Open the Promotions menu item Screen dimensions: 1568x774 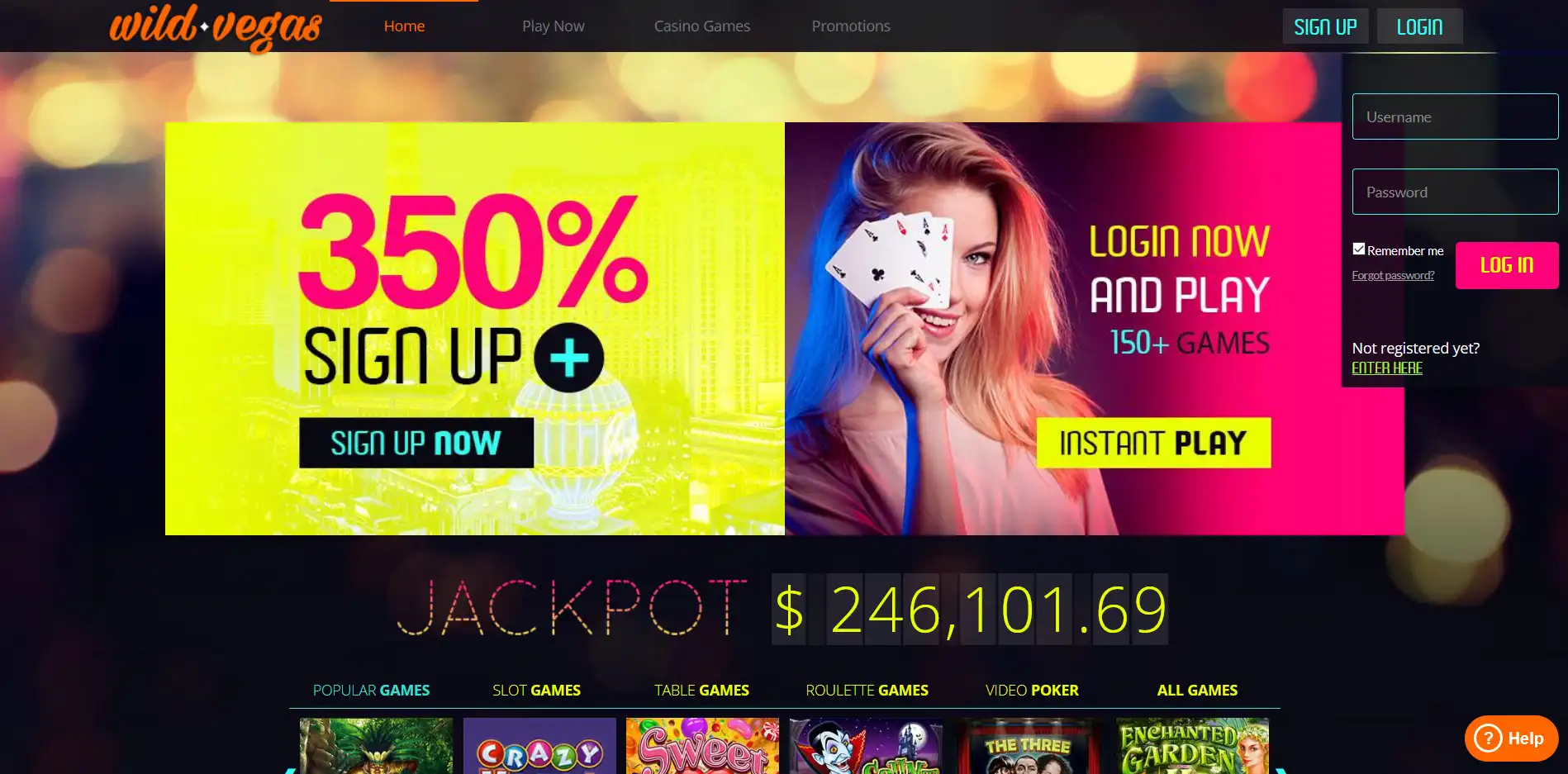851,26
